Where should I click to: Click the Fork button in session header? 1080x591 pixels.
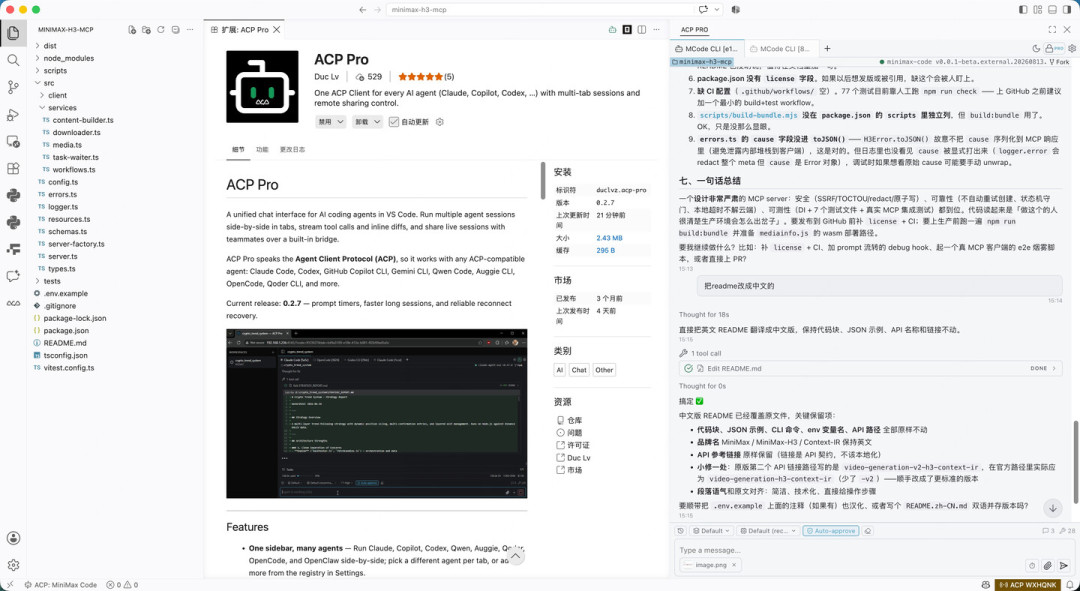coord(1059,62)
